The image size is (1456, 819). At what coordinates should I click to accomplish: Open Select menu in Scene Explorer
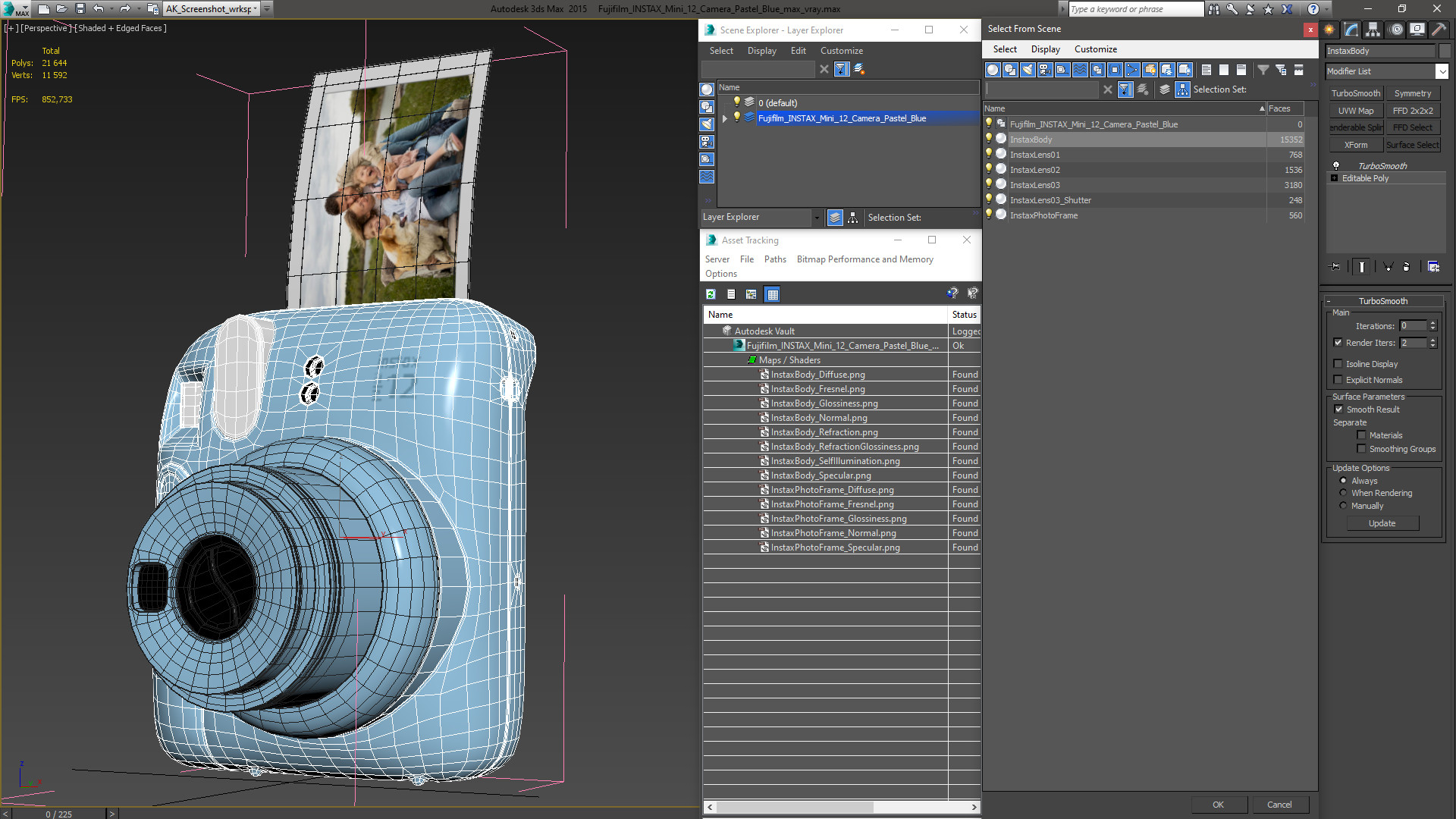721,51
